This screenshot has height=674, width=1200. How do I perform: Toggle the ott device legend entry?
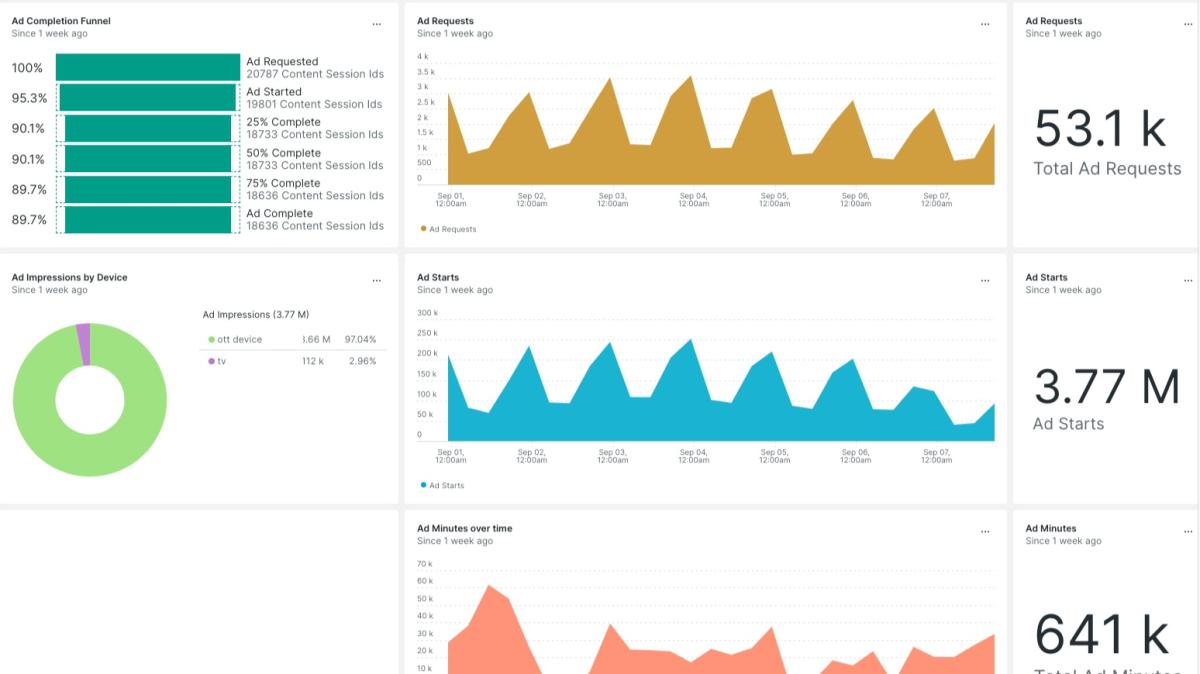coord(239,340)
